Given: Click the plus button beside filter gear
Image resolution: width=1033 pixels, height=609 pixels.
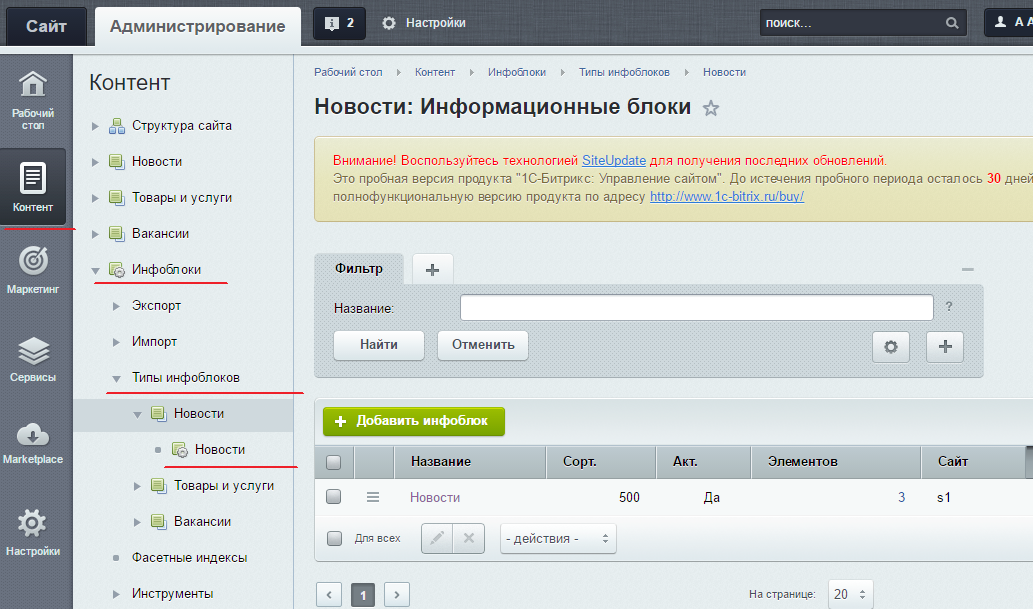Looking at the screenshot, I should pos(945,347).
